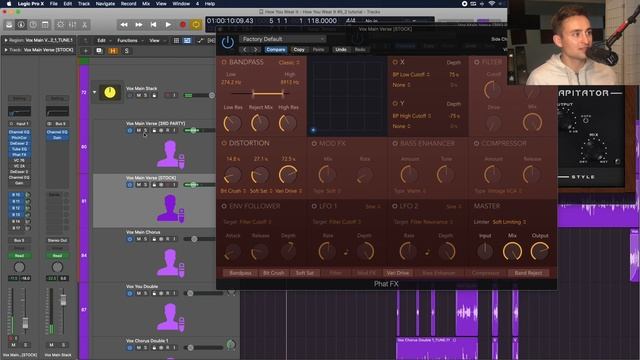Open the Mix menu
This screenshot has height=360, width=640.
(146, 4)
